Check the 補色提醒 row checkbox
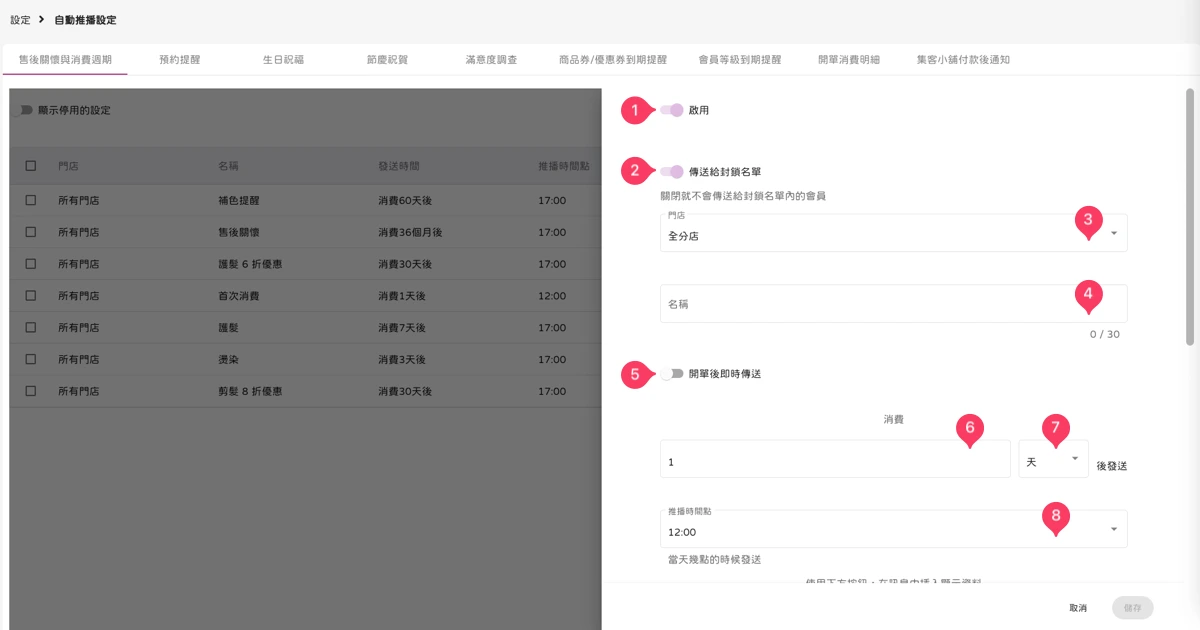This screenshot has width=1200, height=630. point(31,200)
